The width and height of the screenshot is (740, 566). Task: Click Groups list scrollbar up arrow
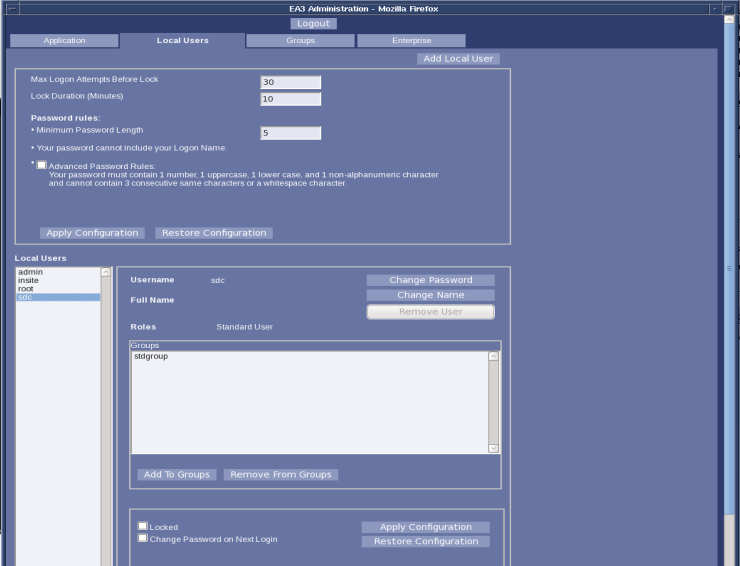493,356
